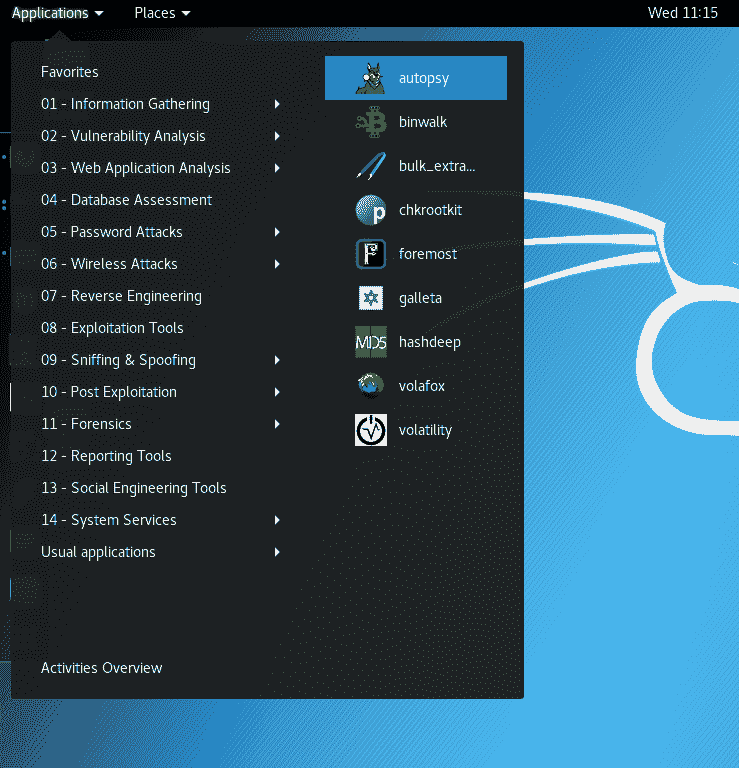Click the volatility pulse icon
This screenshot has height=768, width=739.
pyautogui.click(x=371, y=430)
